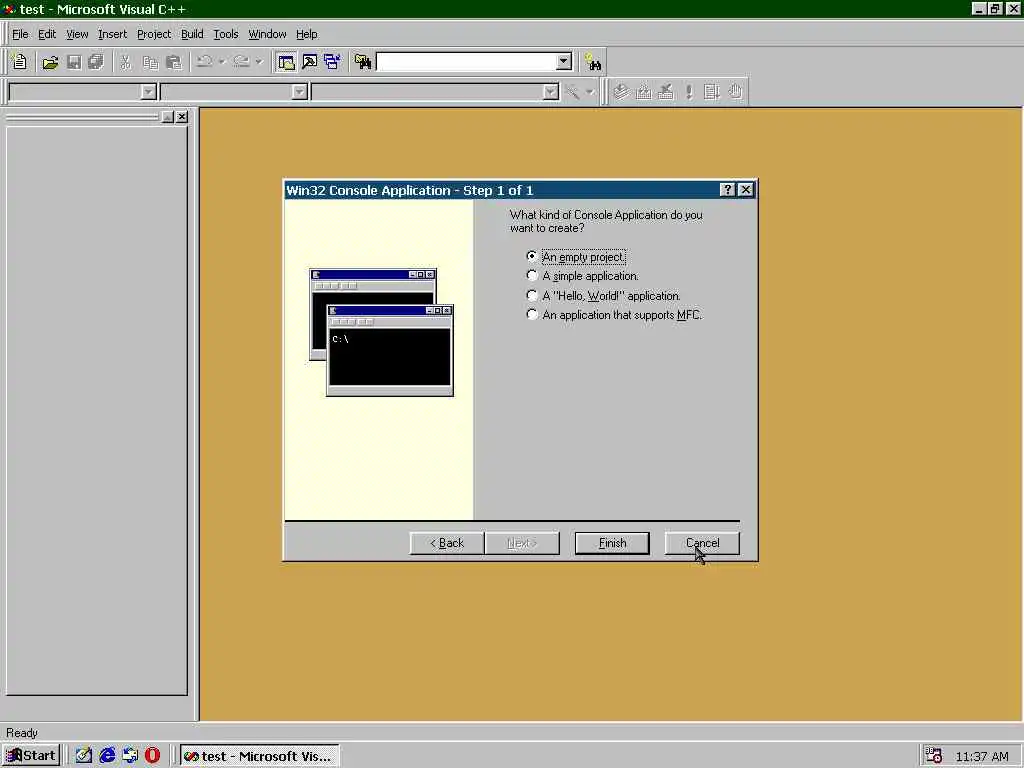Click test - Microsoft Visual C++ taskbar button
1024x768 pixels.
pyautogui.click(x=259, y=756)
